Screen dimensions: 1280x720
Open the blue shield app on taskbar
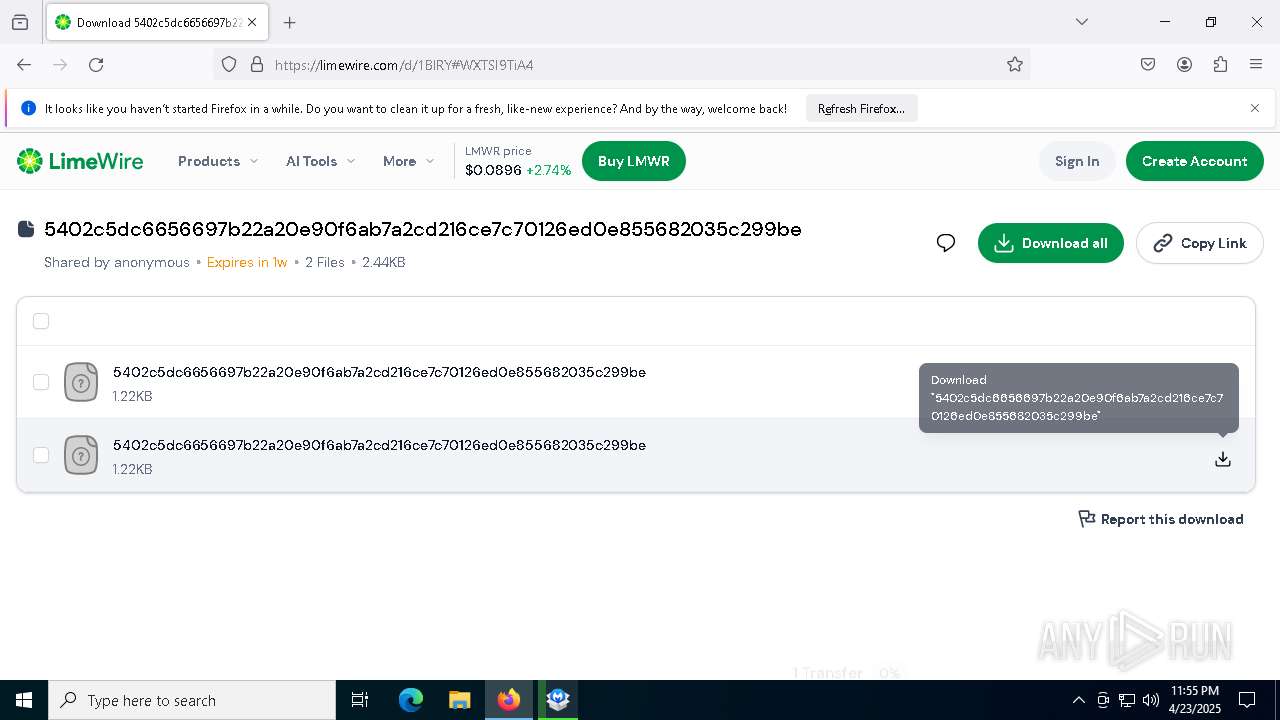558,700
